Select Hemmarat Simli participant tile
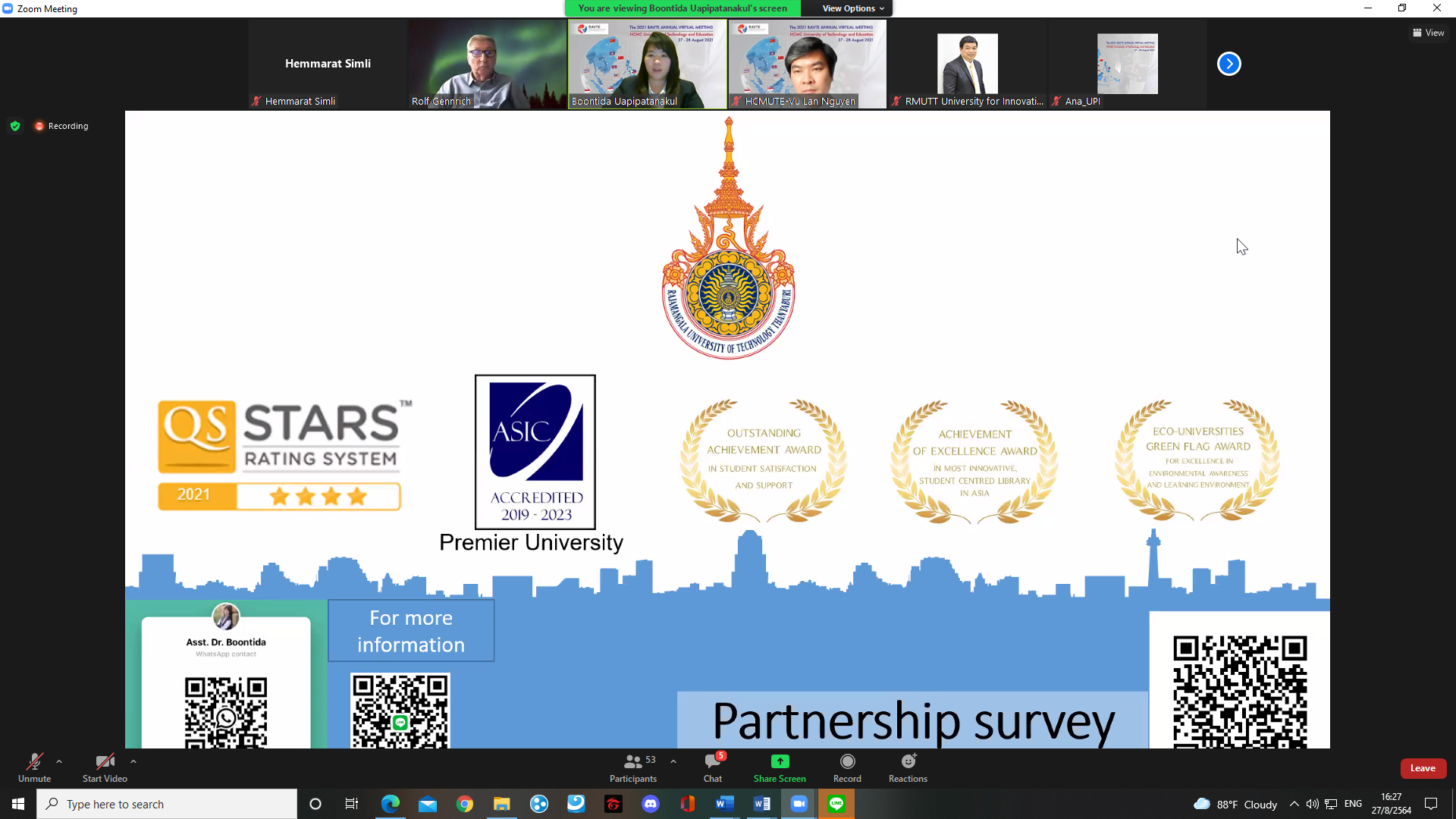 (328, 64)
